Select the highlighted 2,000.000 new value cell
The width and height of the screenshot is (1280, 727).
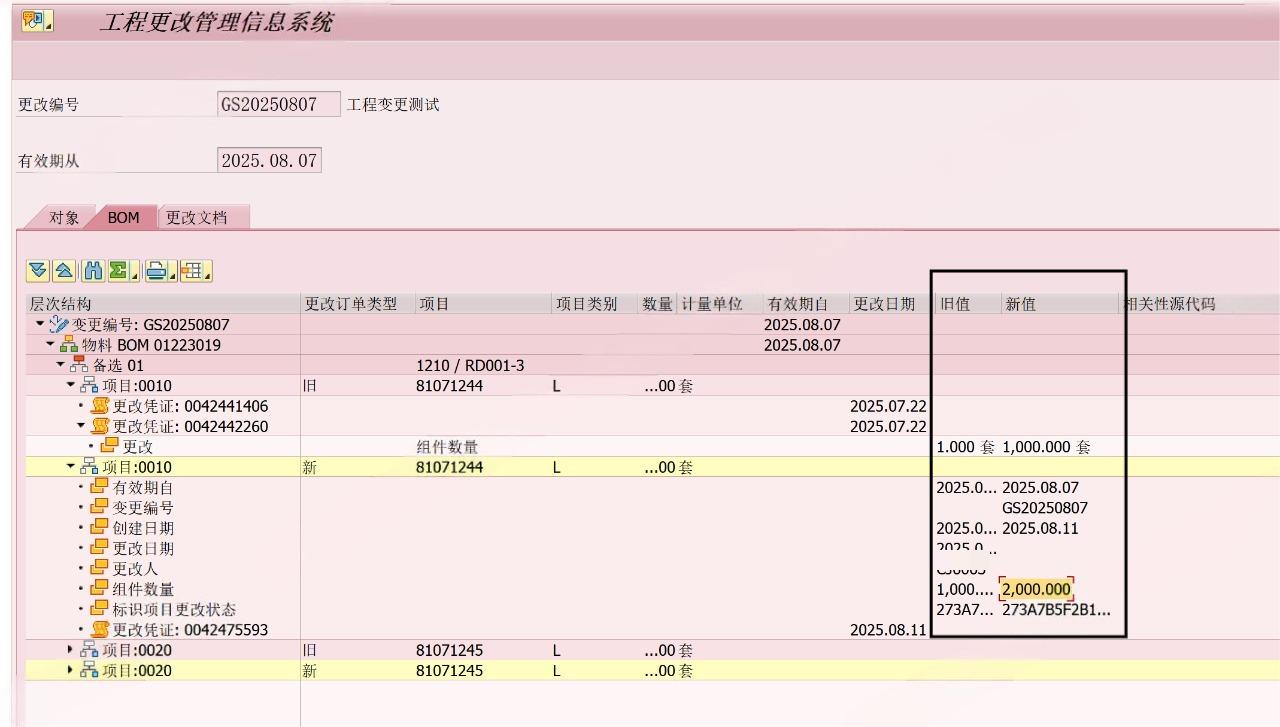coord(1035,589)
